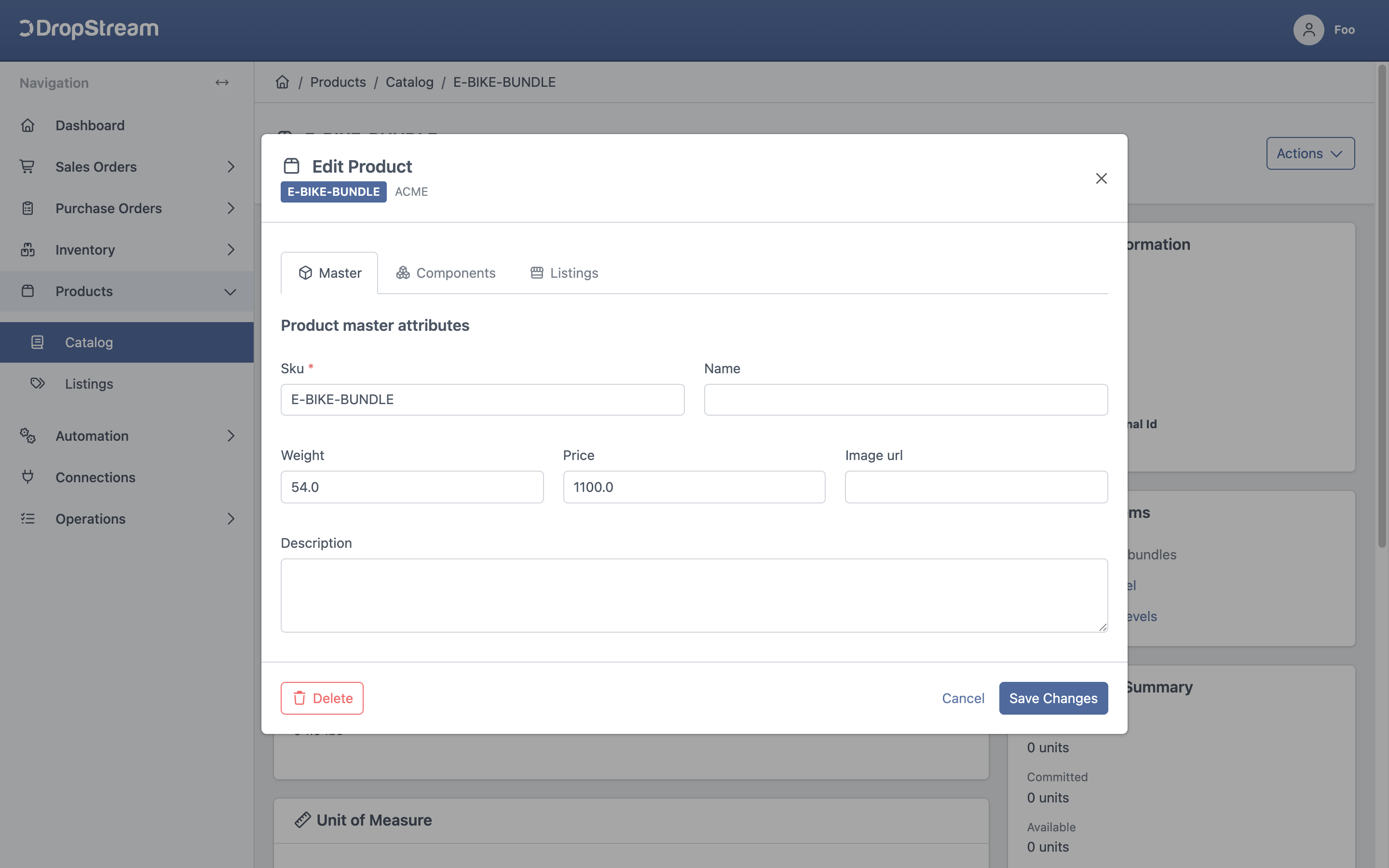1389x868 pixels.
Task: Close the Edit Product dialog
Action: point(1101,178)
